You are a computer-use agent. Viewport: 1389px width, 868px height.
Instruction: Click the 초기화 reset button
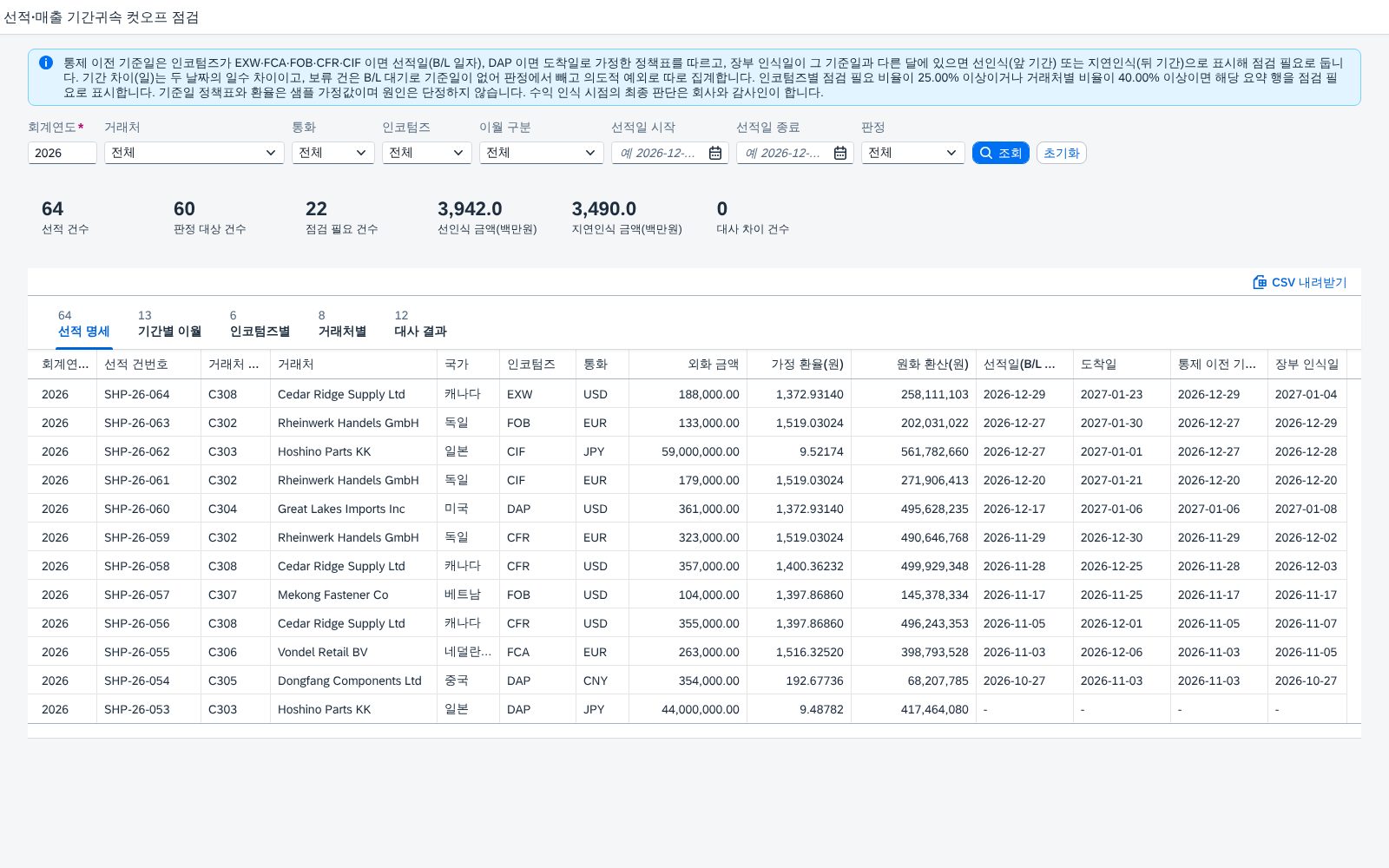pyautogui.click(x=1061, y=153)
